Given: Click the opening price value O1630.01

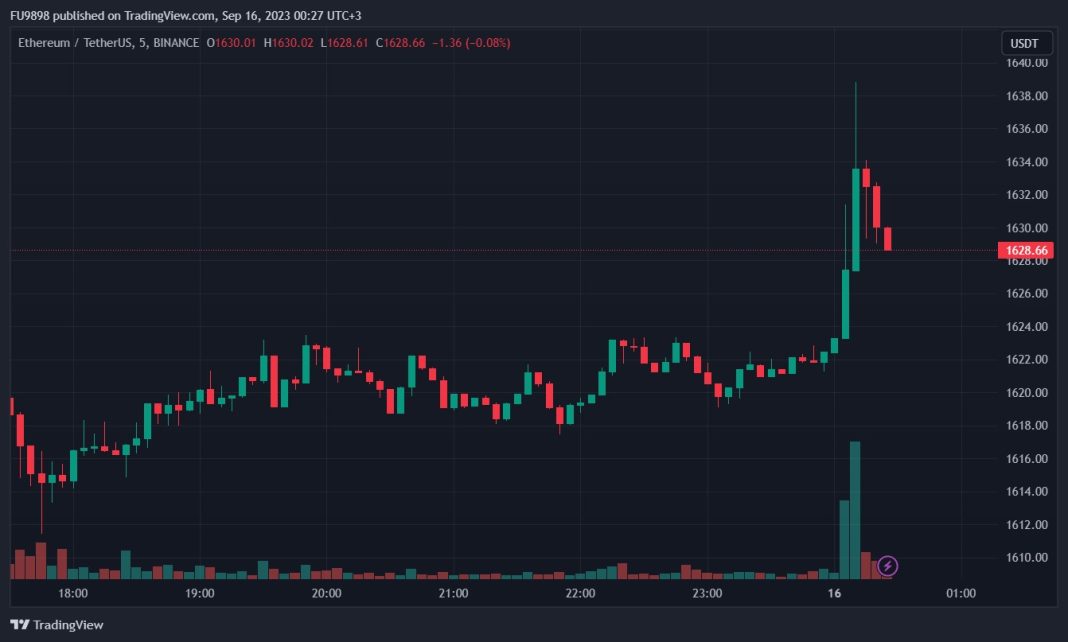Looking at the screenshot, I should pos(231,43).
